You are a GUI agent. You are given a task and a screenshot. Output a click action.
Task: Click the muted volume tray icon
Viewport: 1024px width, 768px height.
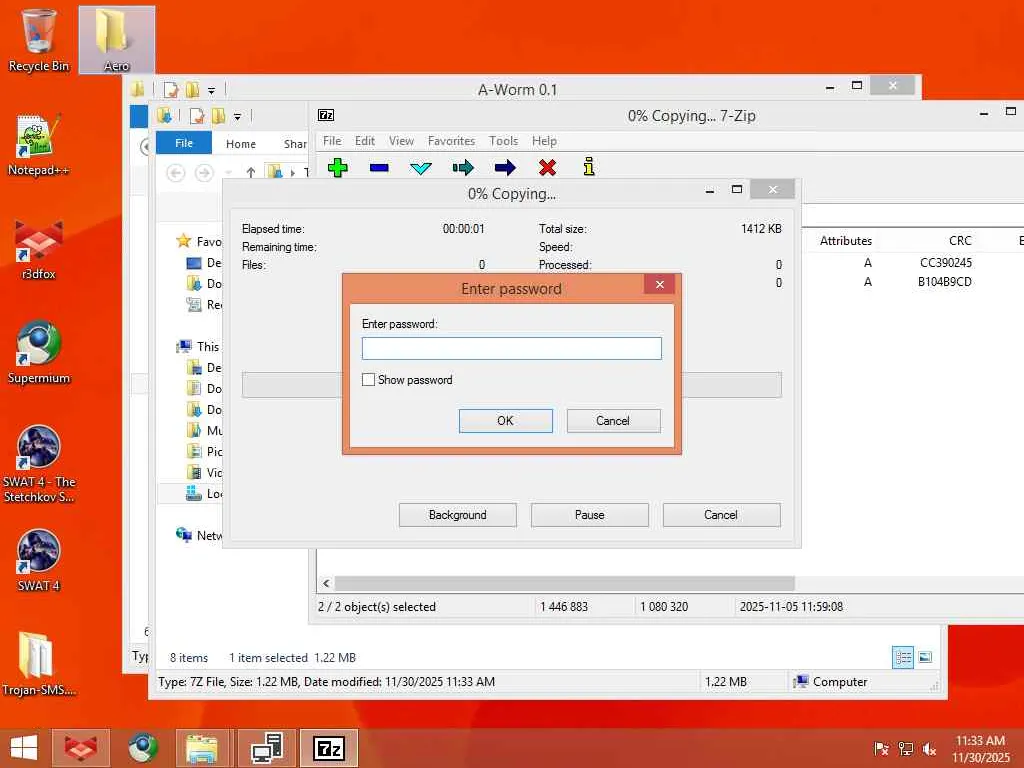929,749
